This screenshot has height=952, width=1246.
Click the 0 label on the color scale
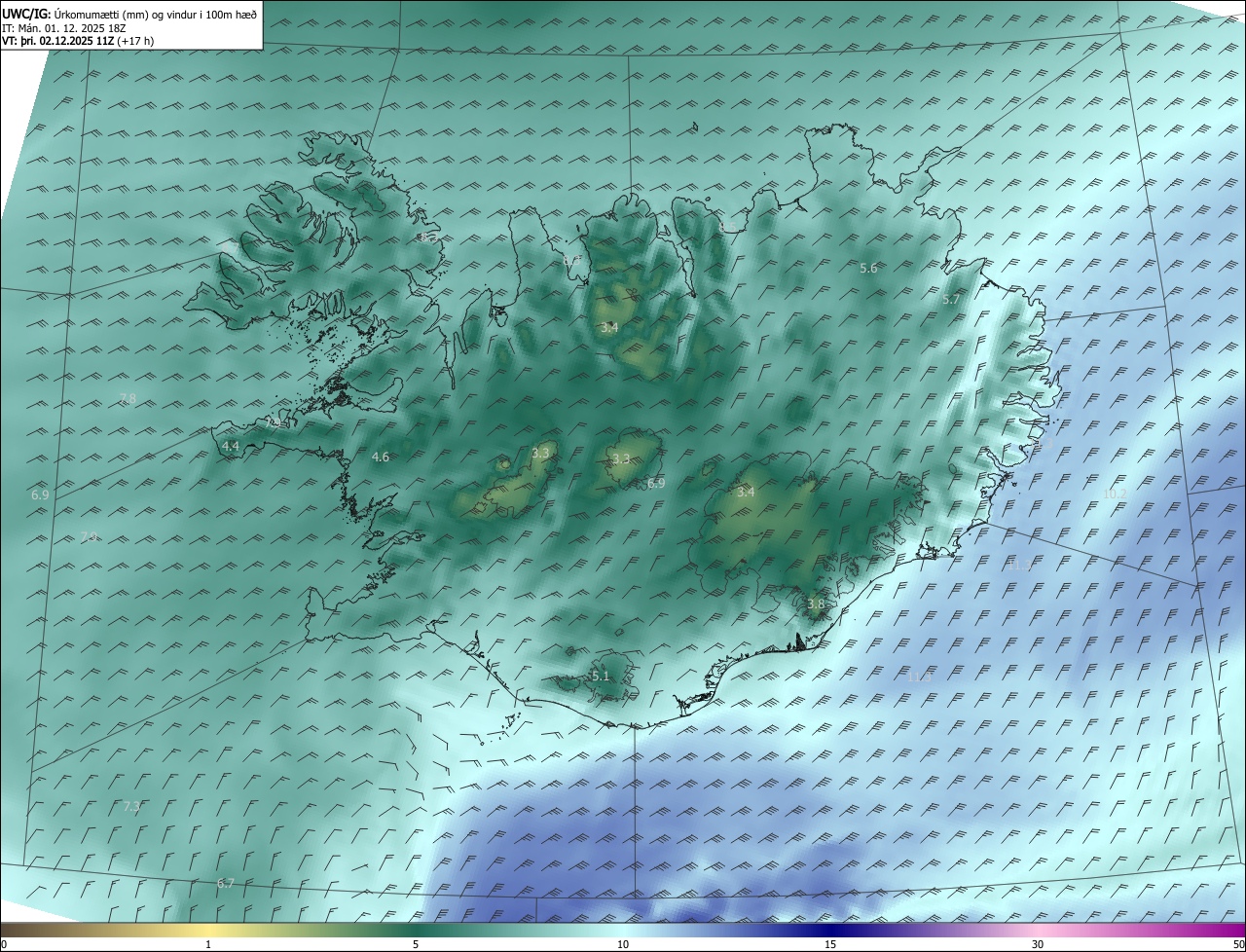click(x=4, y=944)
